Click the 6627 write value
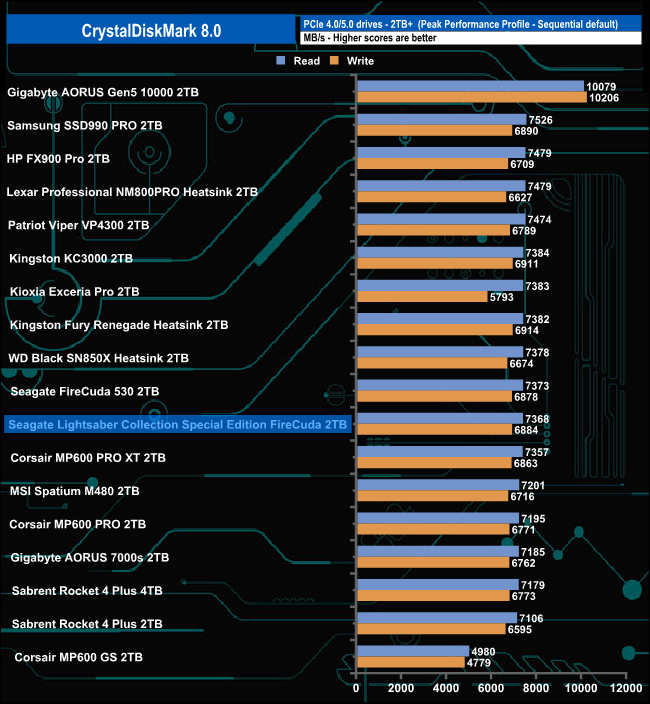650x704 pixels. point(520,198)
